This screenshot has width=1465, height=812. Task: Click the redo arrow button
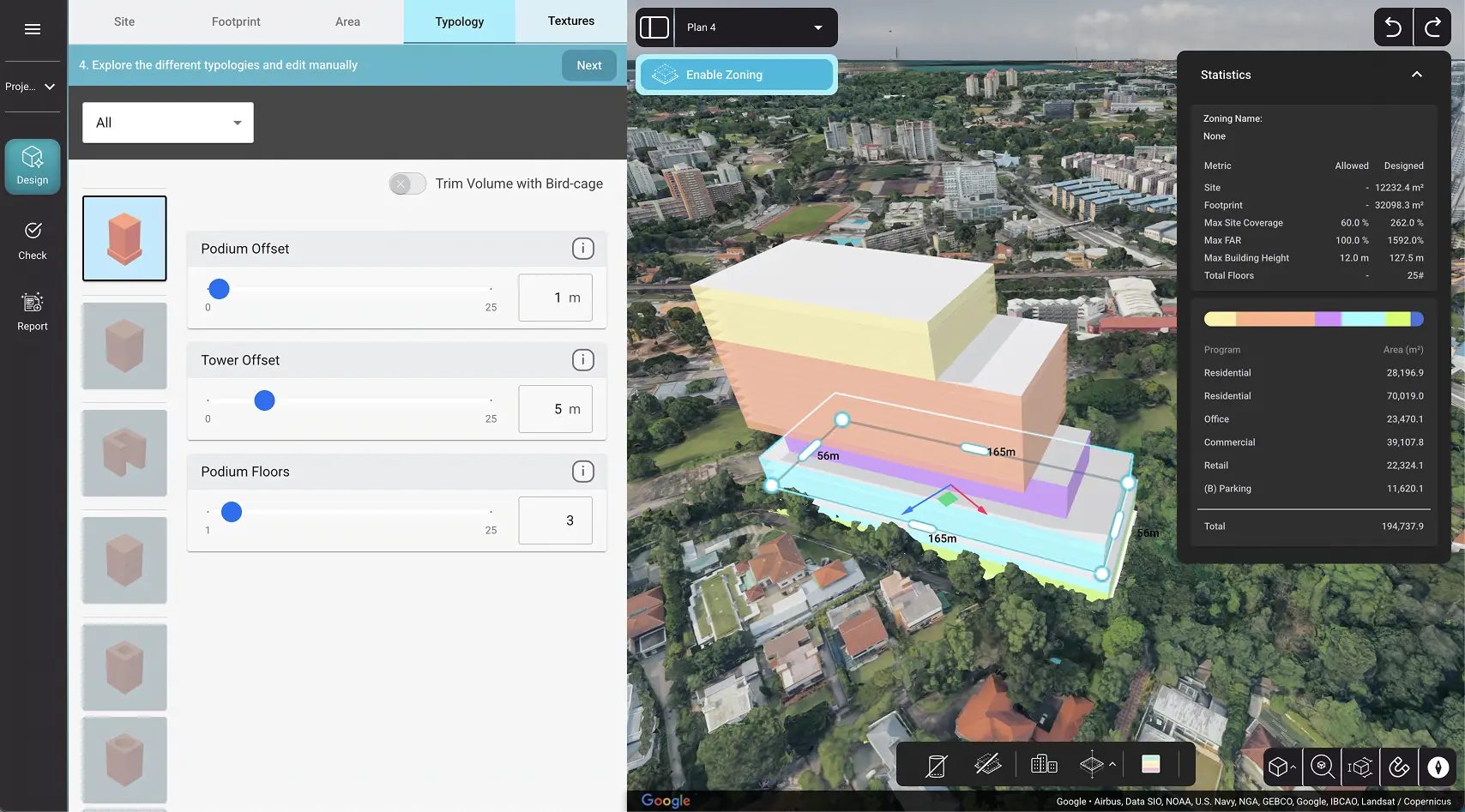click(1432, 27)
